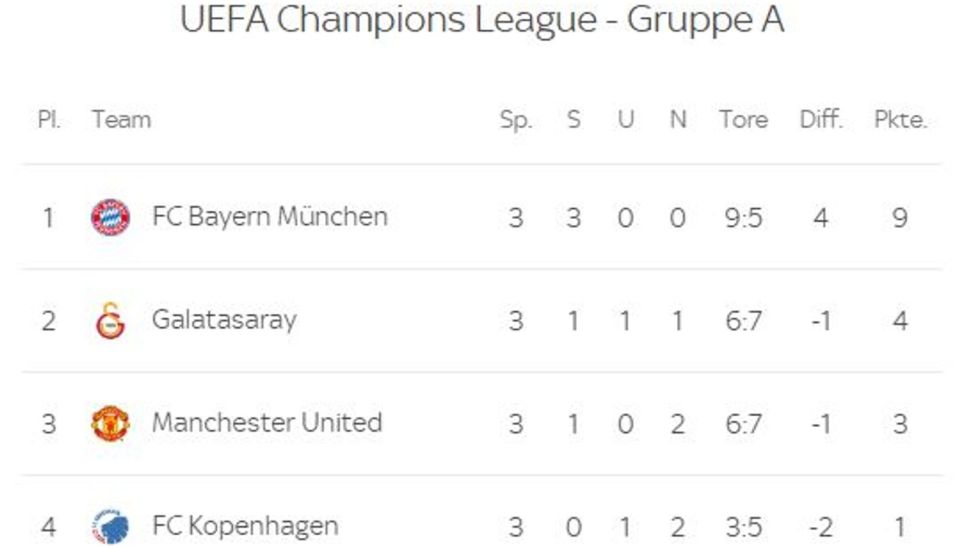
Task: Click the Tore column header
Action: pyautogui.click(x=743, y=119)
